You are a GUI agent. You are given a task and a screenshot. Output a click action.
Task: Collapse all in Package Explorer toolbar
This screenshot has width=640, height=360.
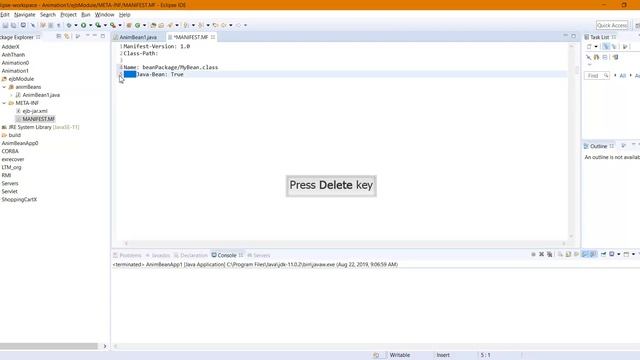tap(58, 37)
